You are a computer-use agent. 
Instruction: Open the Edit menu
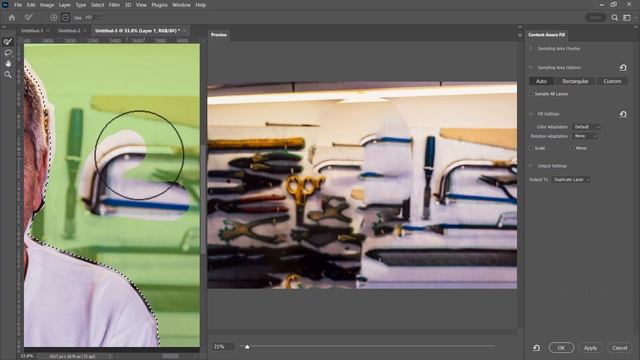31,5
